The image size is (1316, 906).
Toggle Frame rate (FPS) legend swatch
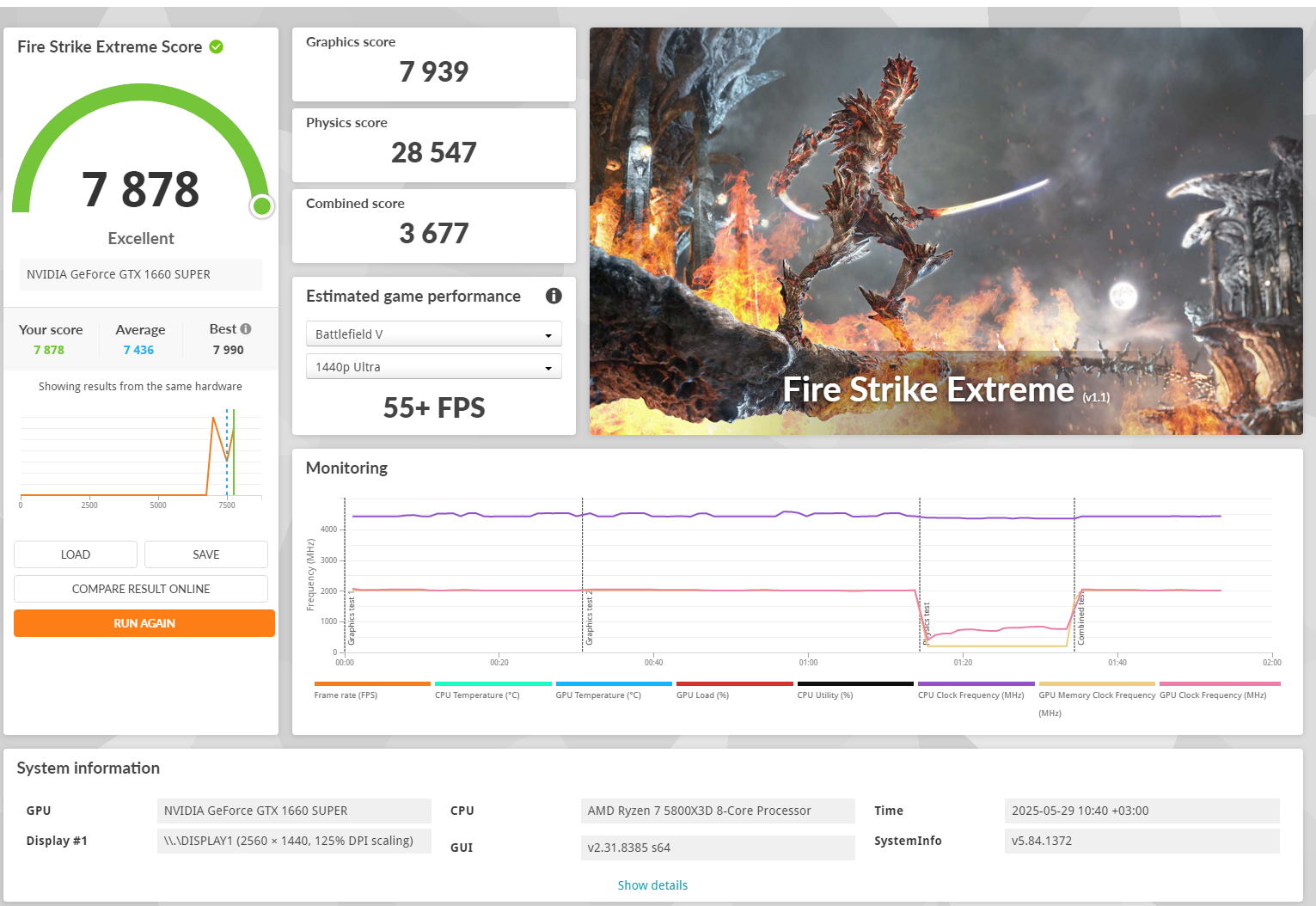coord(372,684)
